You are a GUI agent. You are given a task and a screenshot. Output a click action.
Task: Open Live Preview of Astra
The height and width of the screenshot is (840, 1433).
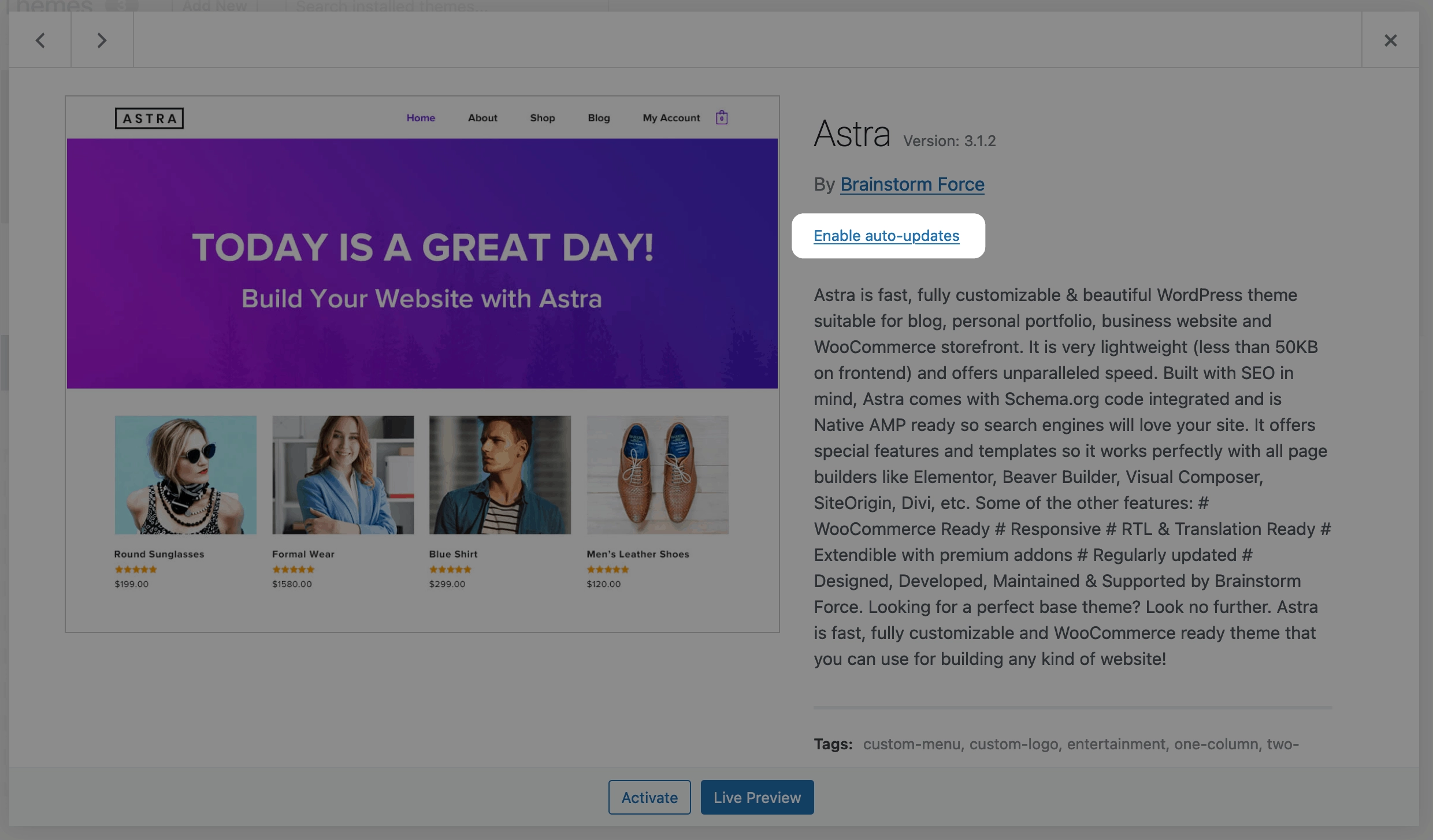(757, 797)
